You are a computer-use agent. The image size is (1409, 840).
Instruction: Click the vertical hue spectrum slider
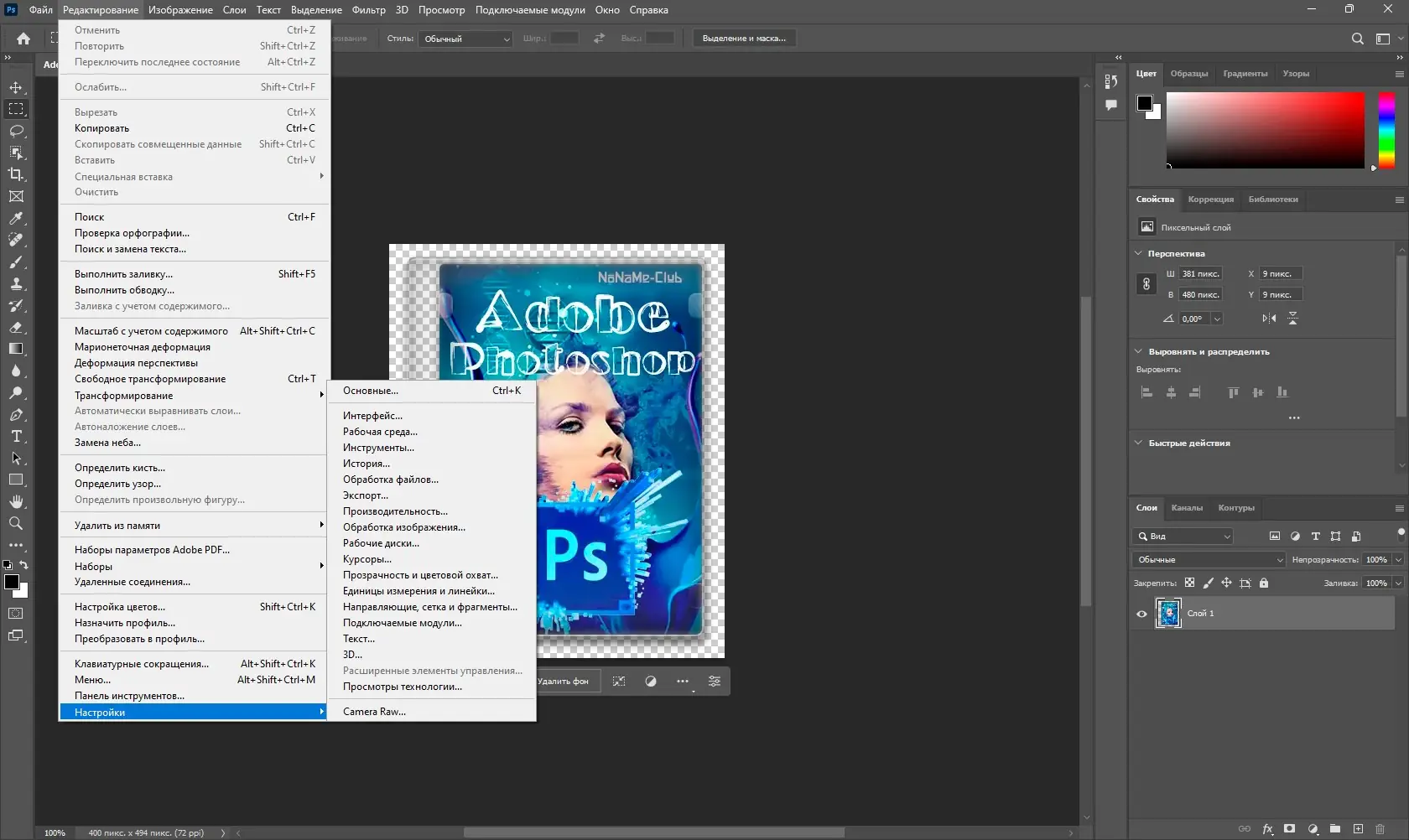(x=1386, y=130)
